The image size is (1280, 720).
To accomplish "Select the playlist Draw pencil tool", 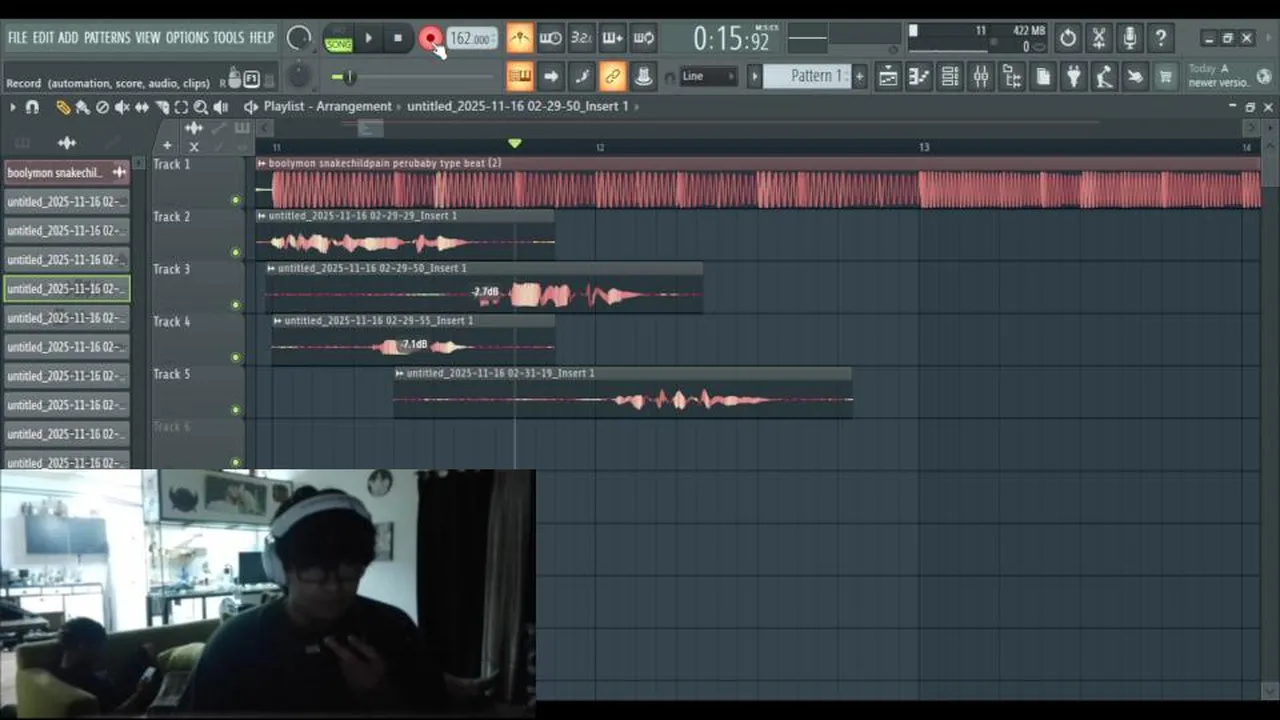I will tap(63, 107).
